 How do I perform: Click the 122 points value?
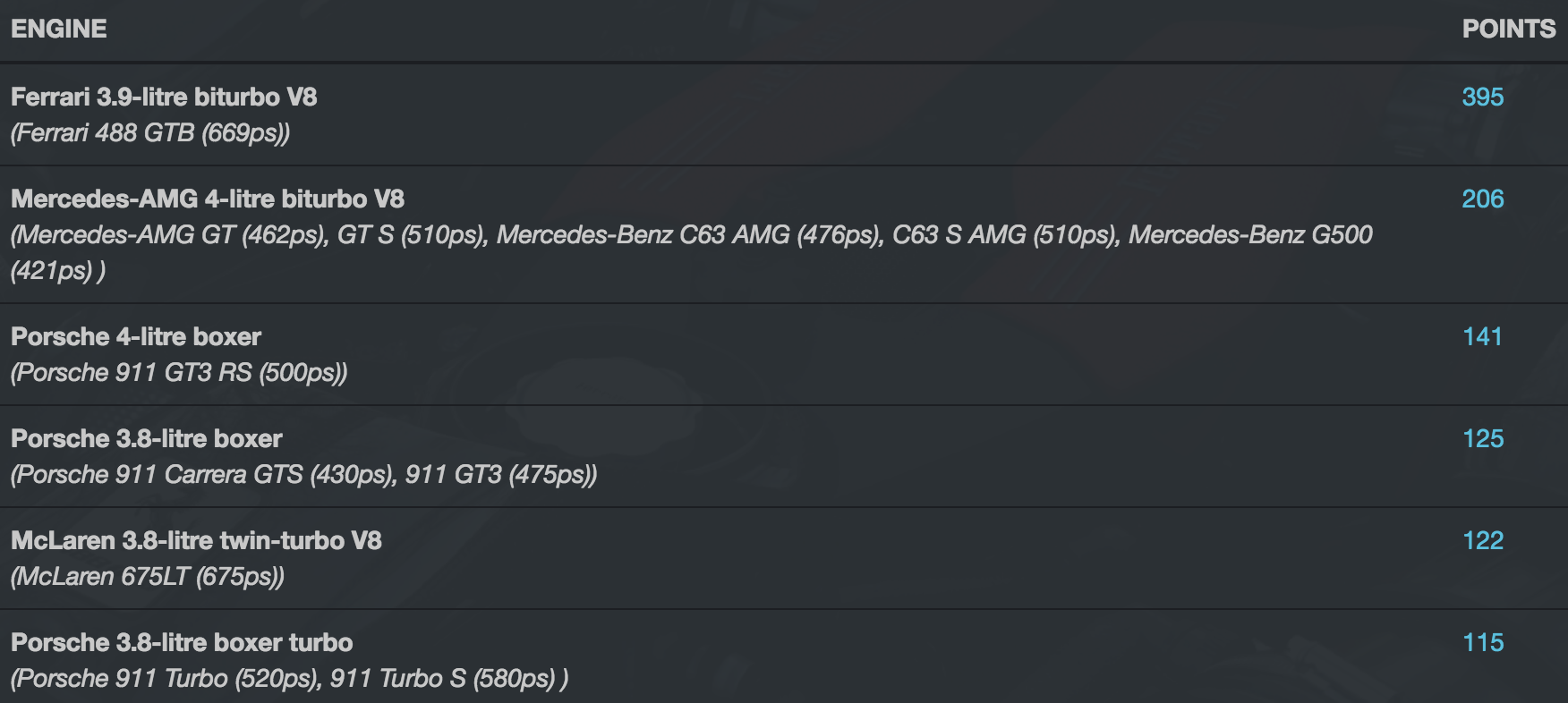(1482, 540)
